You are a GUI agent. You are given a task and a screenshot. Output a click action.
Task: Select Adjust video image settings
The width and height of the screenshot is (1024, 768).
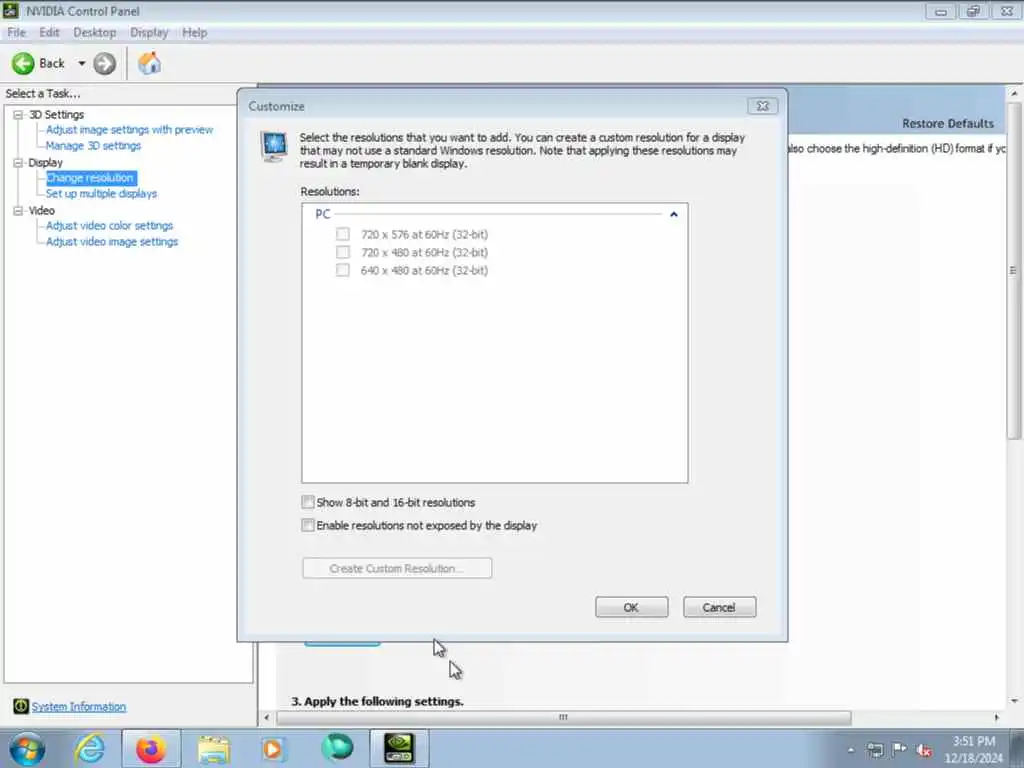point(112,242)
